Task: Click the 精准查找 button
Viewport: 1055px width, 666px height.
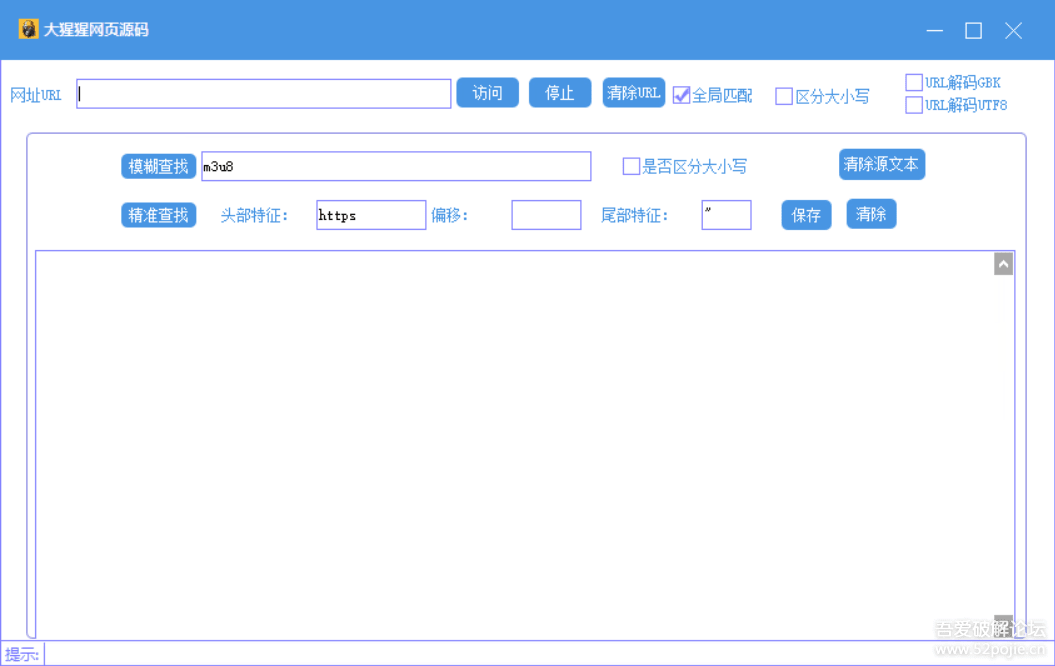Action: 159,215
